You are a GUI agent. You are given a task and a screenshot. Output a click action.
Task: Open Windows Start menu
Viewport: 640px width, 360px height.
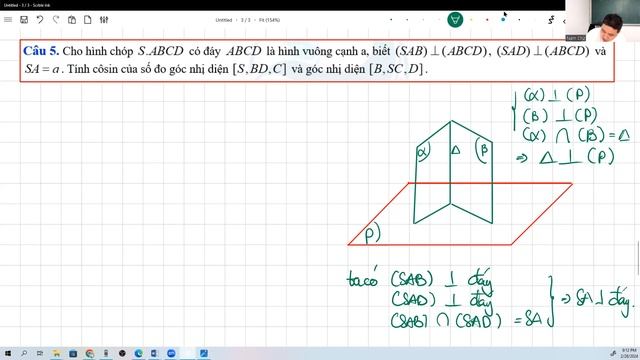pyautogui.click(x=7, y=353)
